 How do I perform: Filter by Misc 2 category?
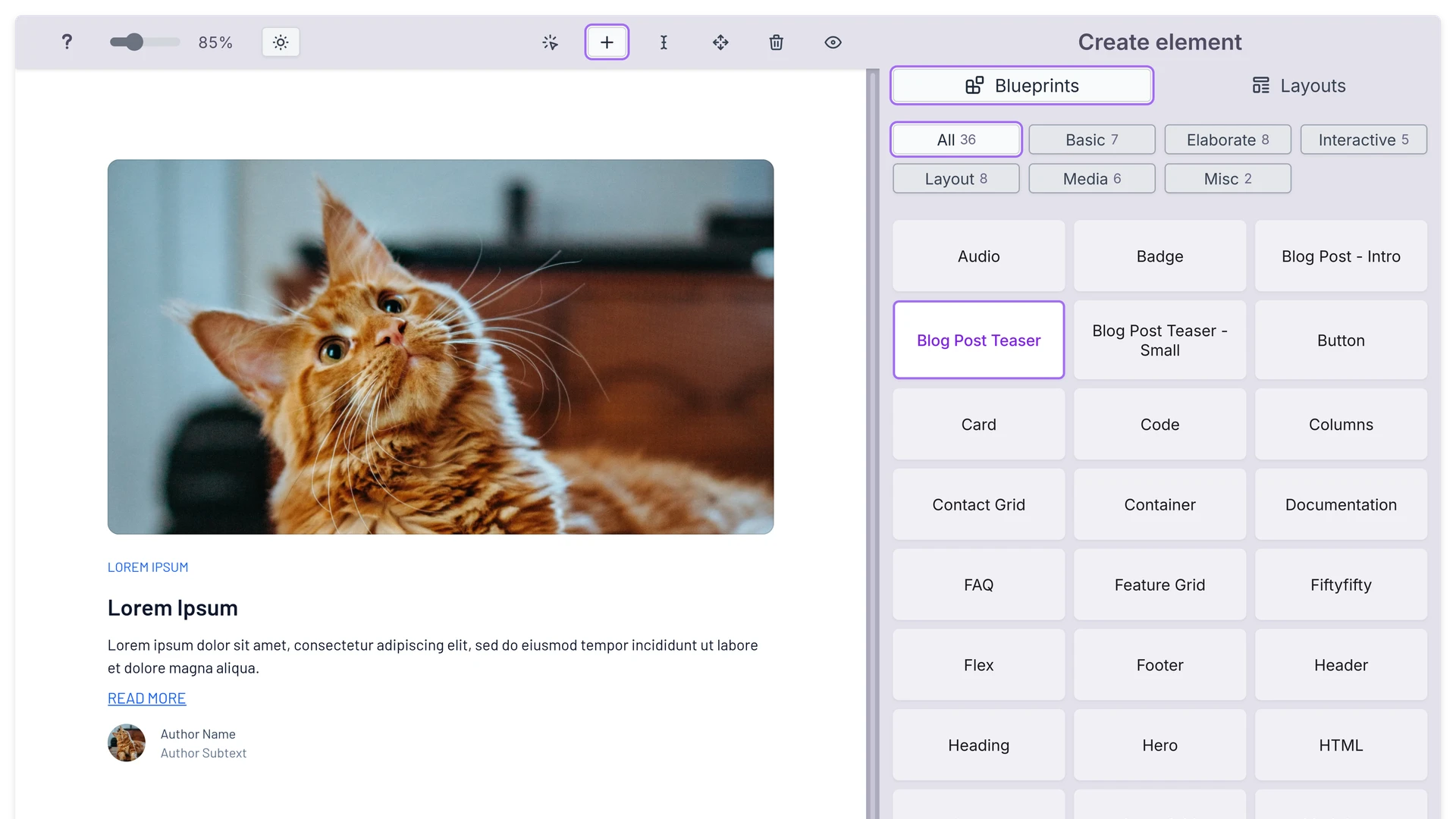tap(1228, 179)
